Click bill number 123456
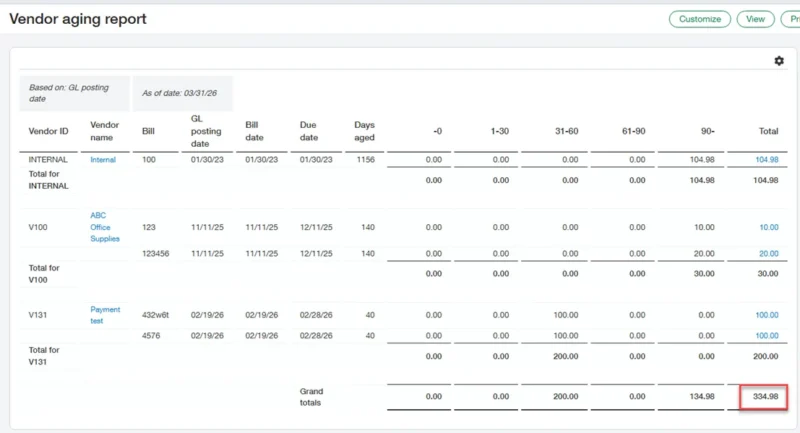The image size is (800, 433). pyautogui.click(x=156, y=253)
